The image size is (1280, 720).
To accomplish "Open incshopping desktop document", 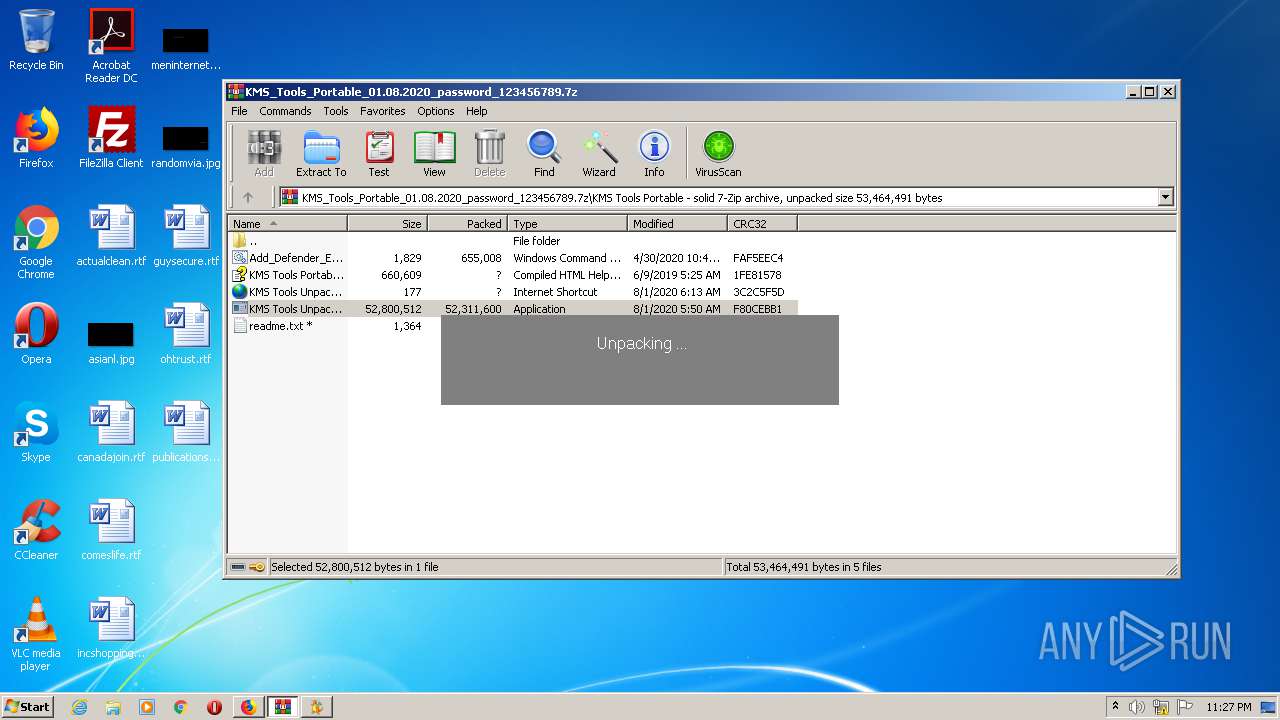I will click(x=111, y=628).
